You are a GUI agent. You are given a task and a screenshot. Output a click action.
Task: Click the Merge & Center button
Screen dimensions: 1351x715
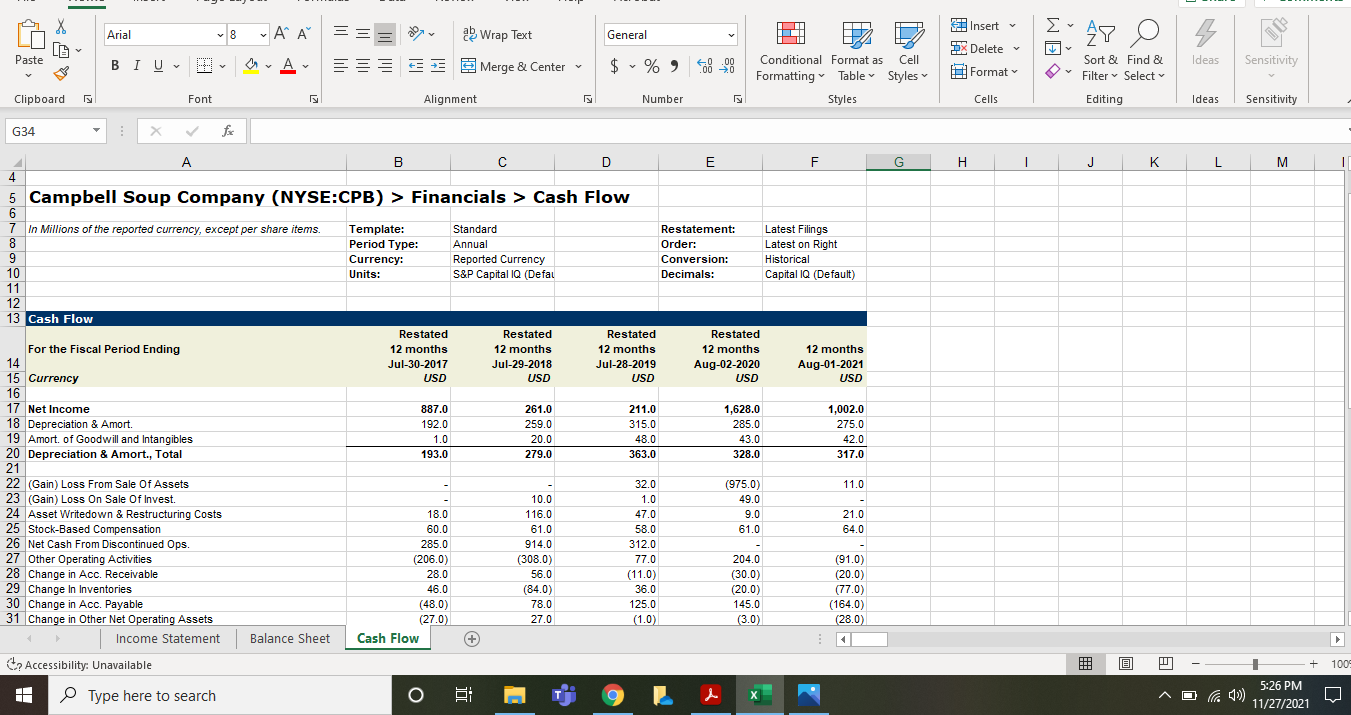(513, 67)
